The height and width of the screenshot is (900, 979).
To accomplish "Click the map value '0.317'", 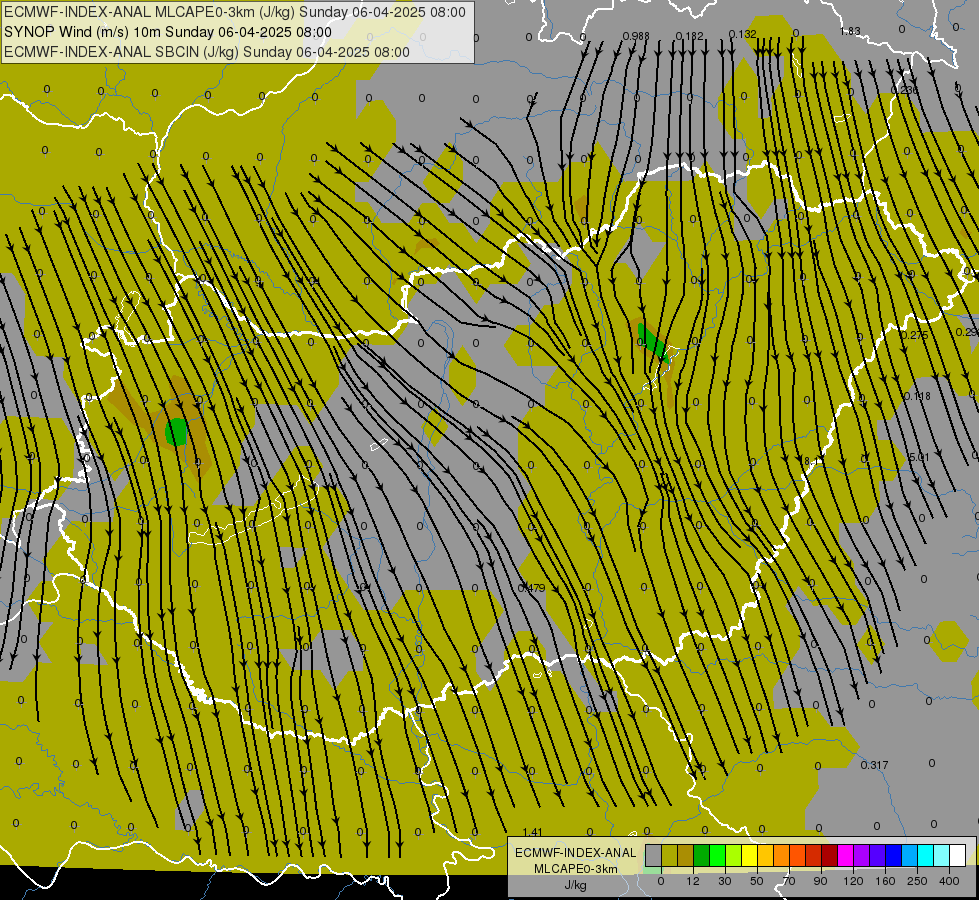I will click(874, 765).
